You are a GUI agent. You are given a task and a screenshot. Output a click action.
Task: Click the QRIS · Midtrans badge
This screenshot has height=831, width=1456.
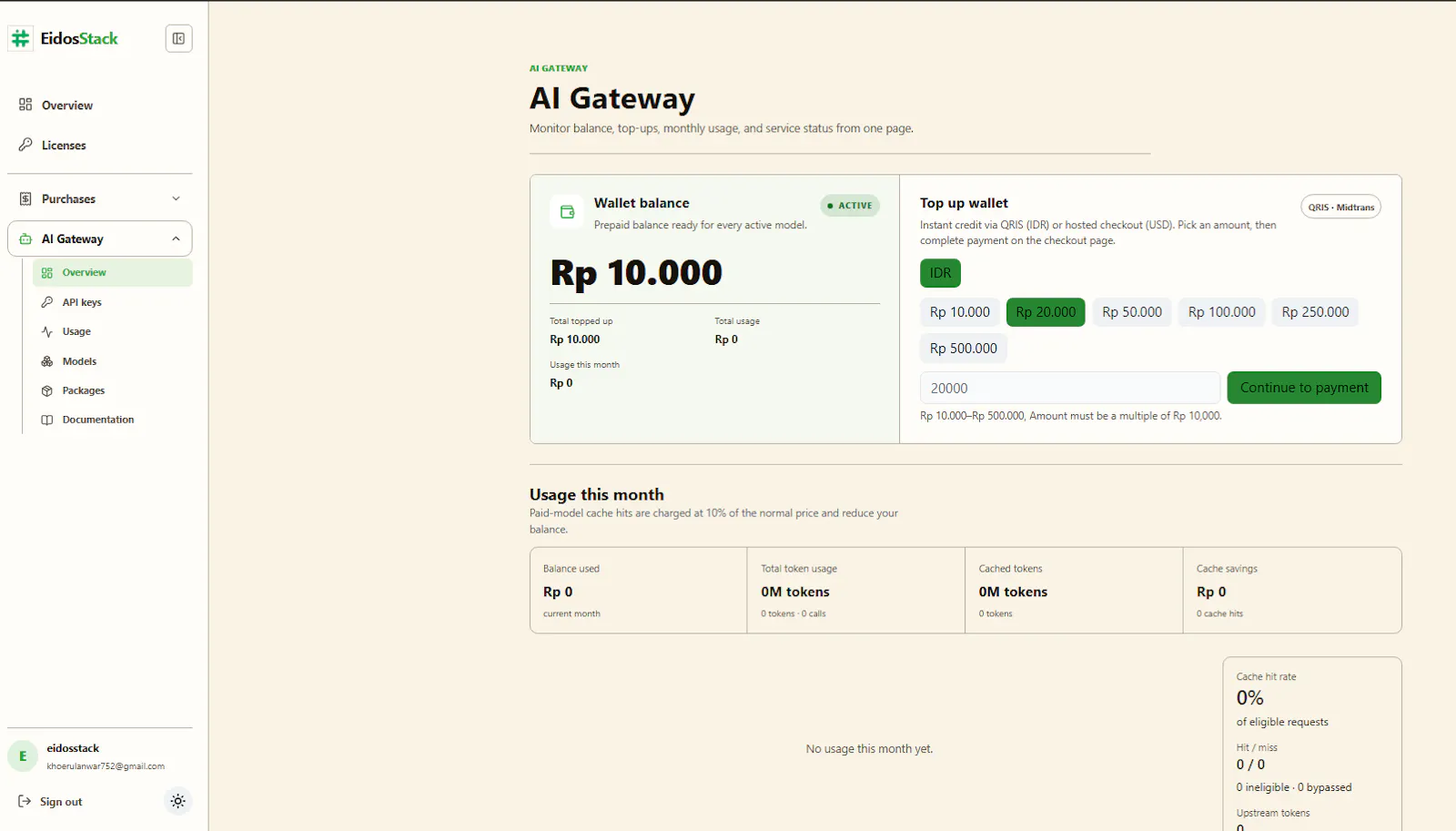1340,207
